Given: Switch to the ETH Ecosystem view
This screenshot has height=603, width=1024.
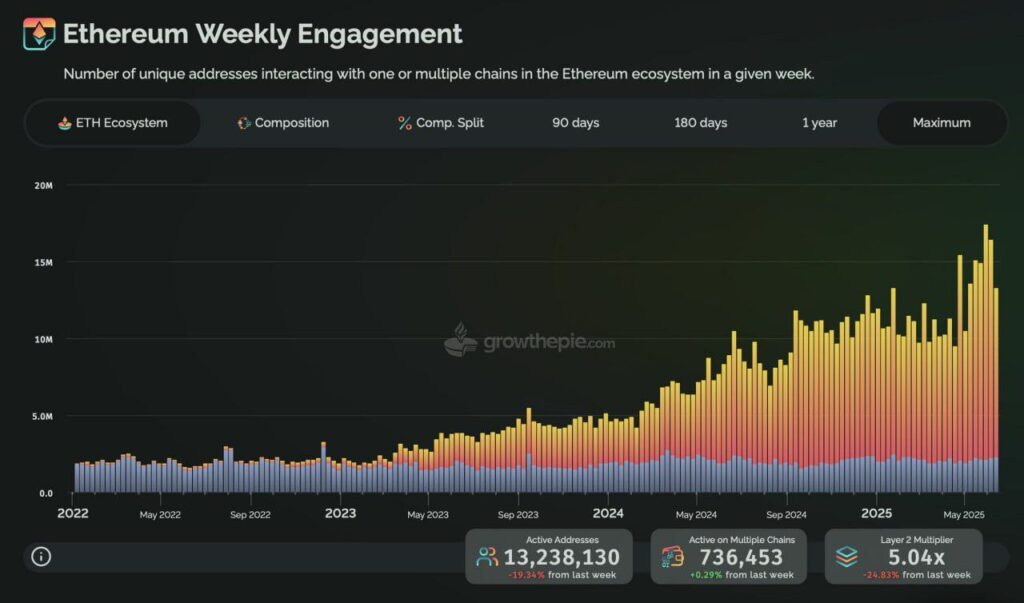Looking at the screenshot, I should (x=112, y=123).
